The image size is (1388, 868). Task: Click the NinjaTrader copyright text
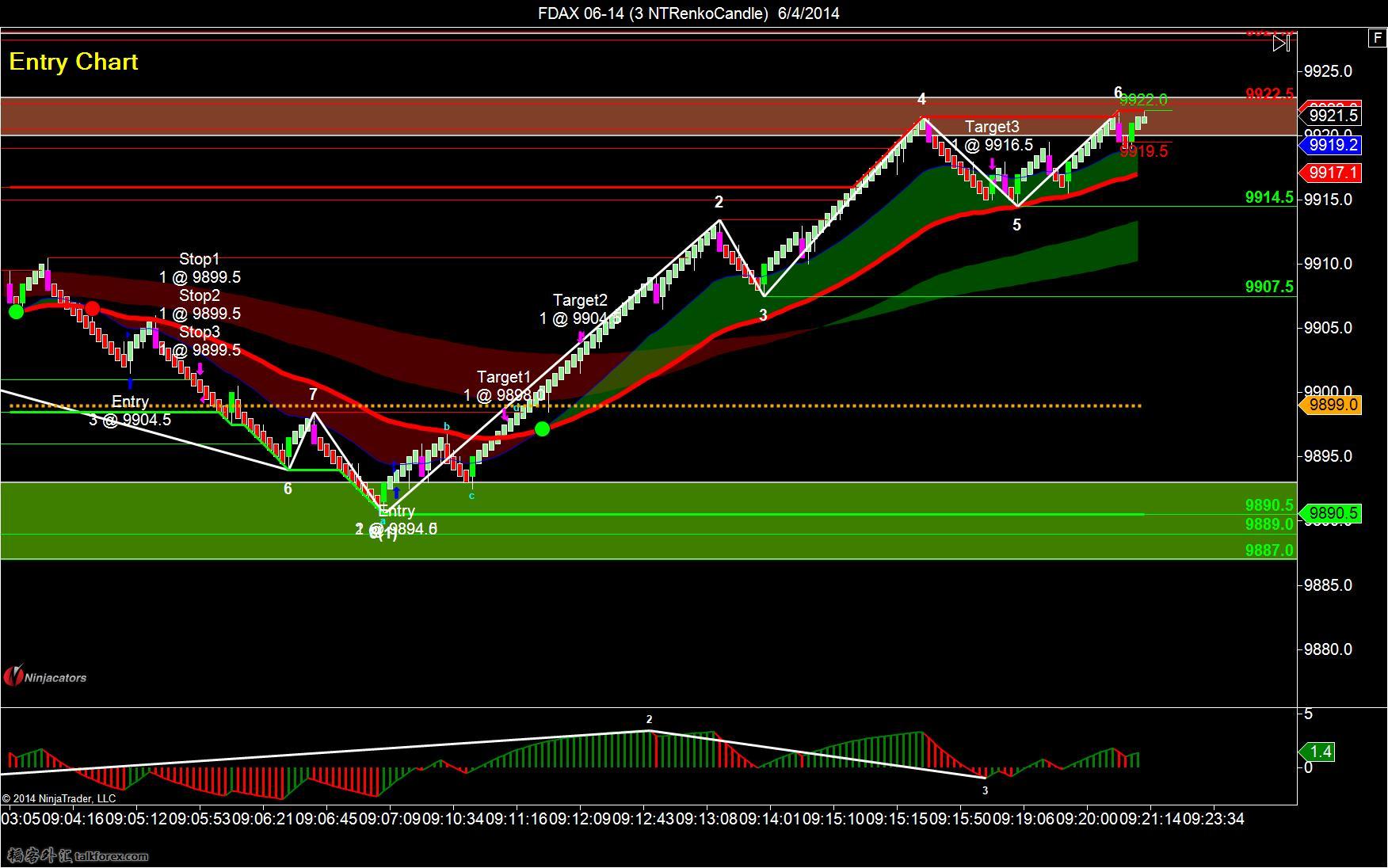tap(59, 798)
